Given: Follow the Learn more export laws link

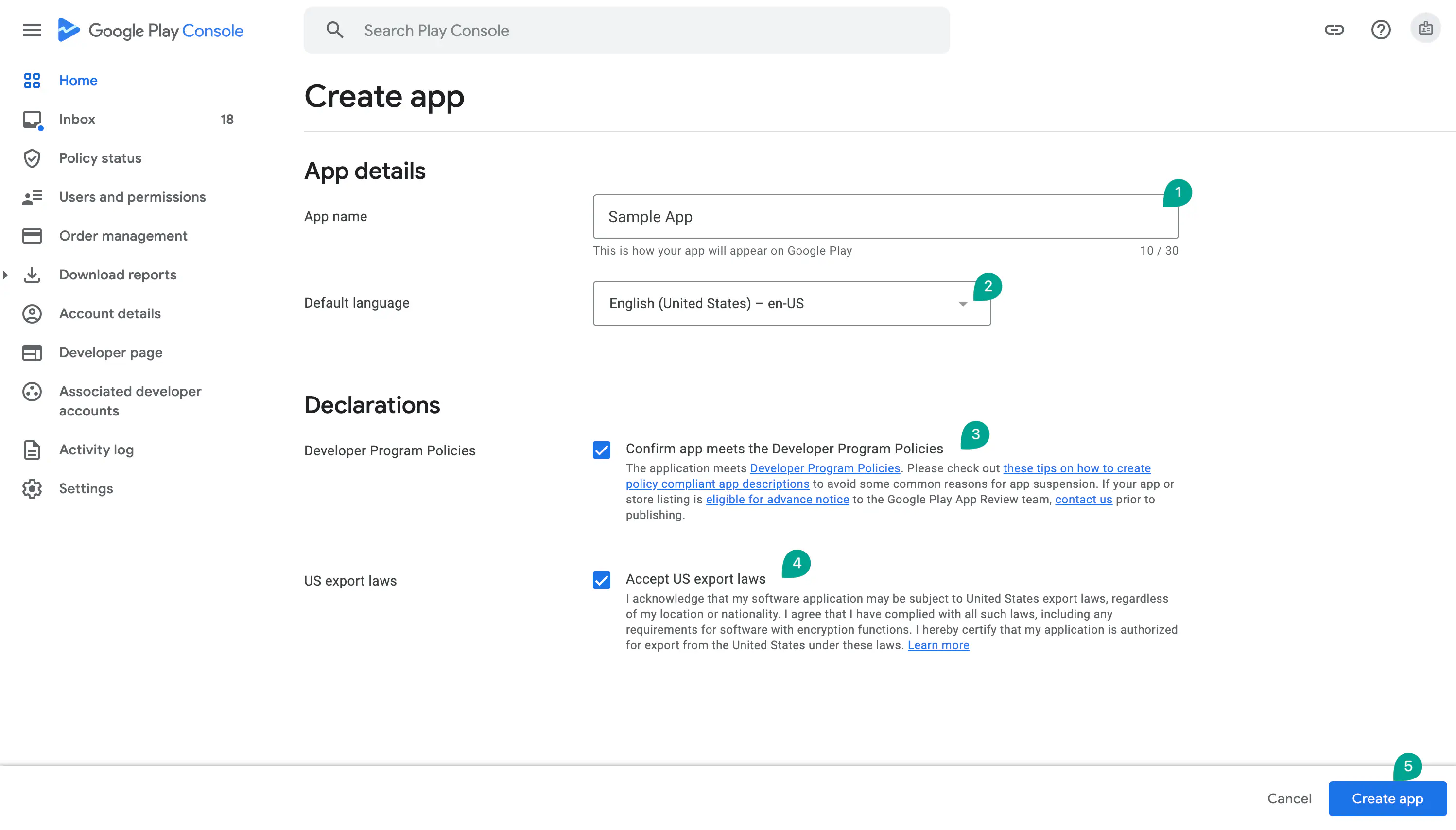Looking at the screenshot, I should click(x=938, y=645).
